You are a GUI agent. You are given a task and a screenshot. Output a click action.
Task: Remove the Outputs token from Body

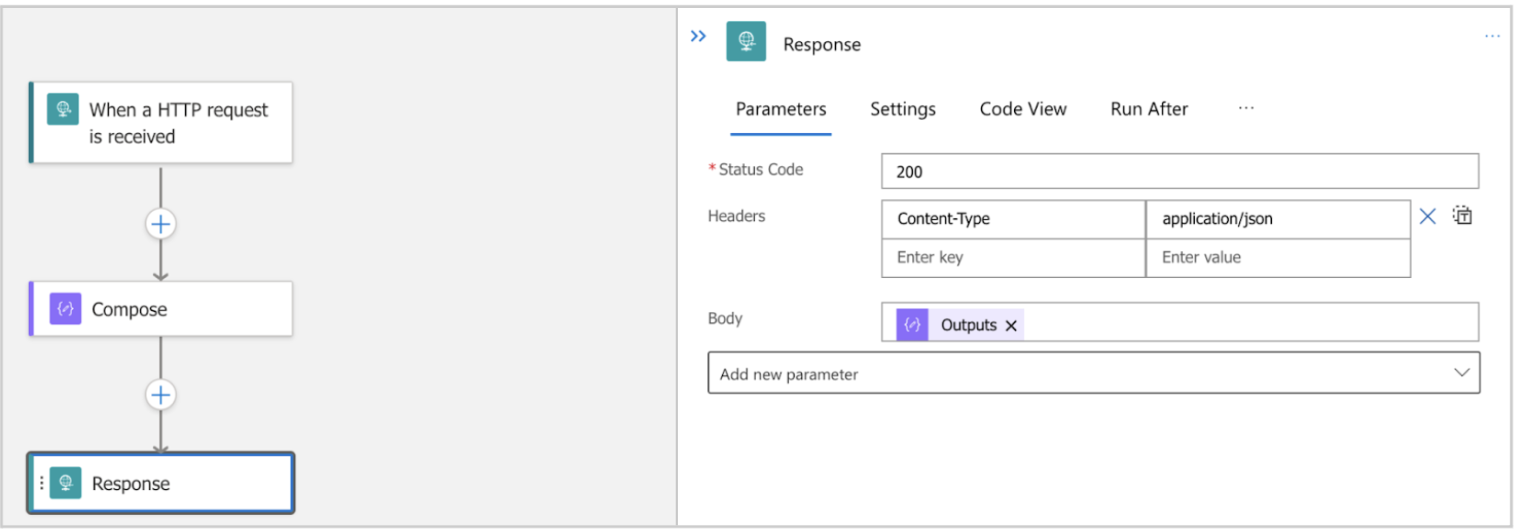point(1011,325)
